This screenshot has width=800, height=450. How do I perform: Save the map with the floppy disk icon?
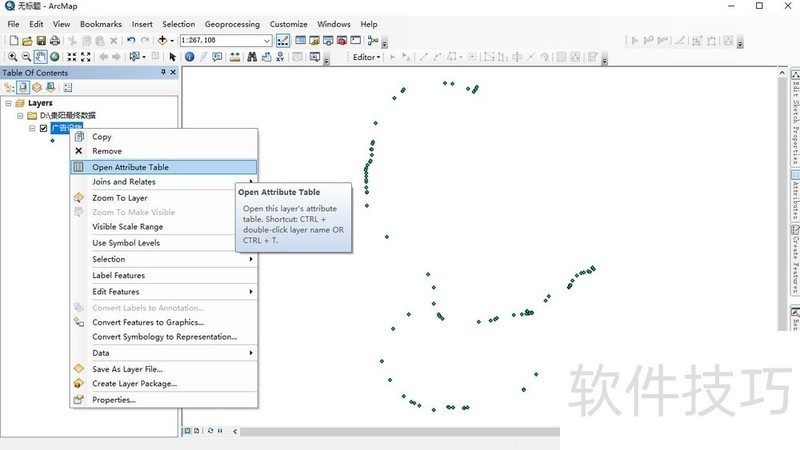(x=41, y=41)
